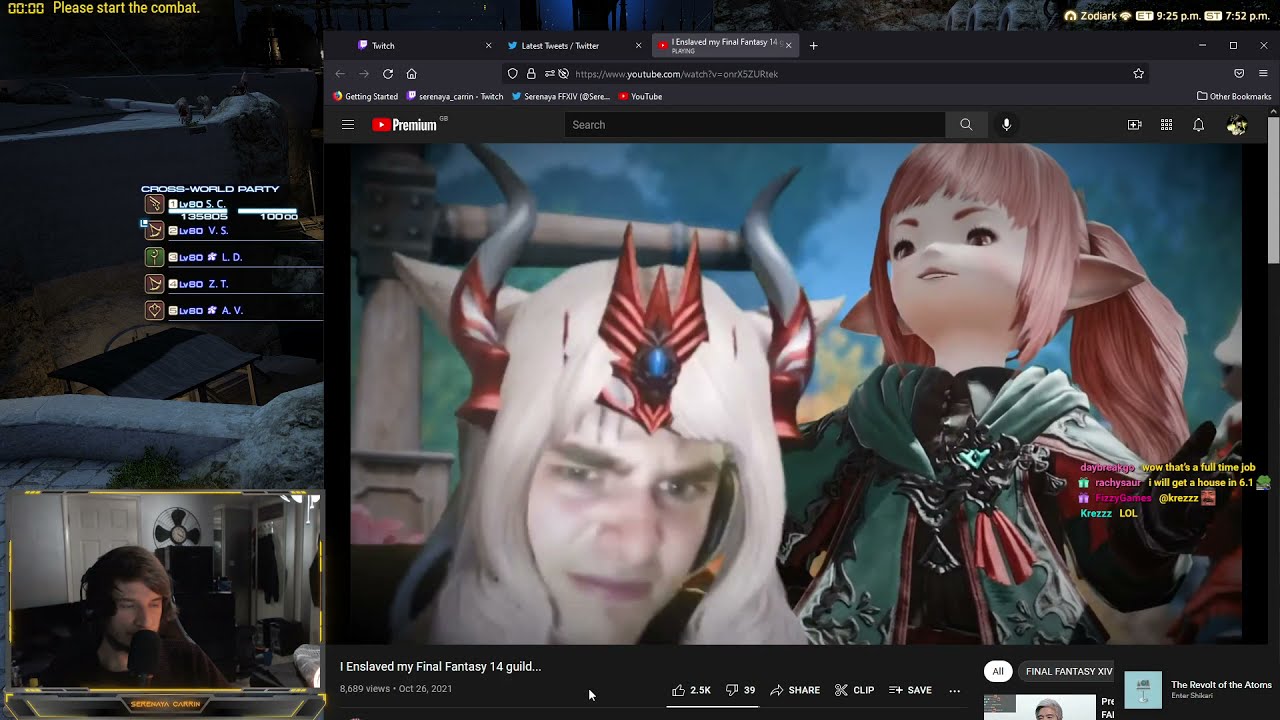
Task: Open YouTube notifications bell
Action: (1198, 125)
